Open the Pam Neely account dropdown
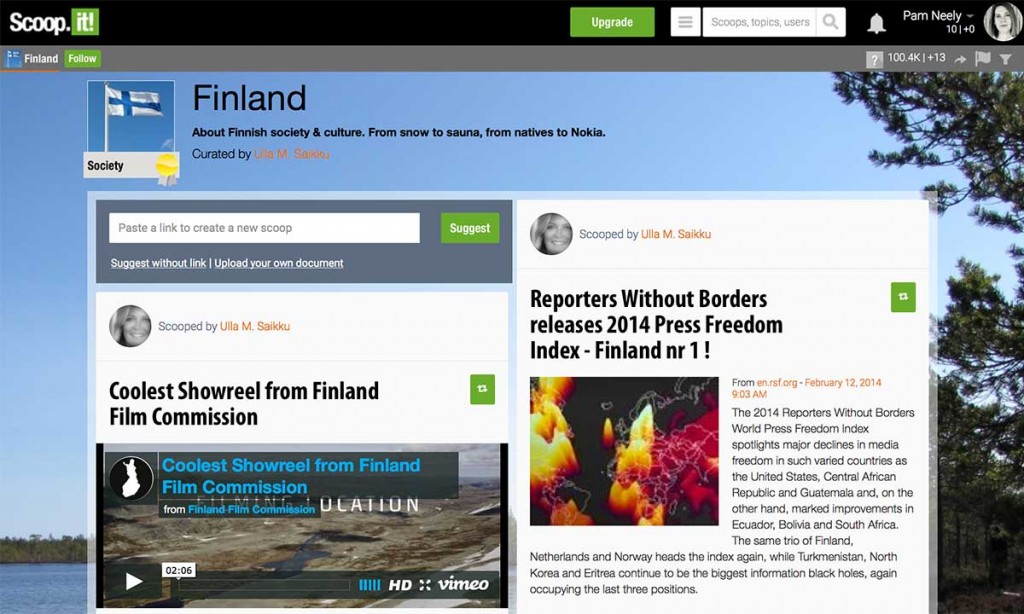 click(938, 16)
